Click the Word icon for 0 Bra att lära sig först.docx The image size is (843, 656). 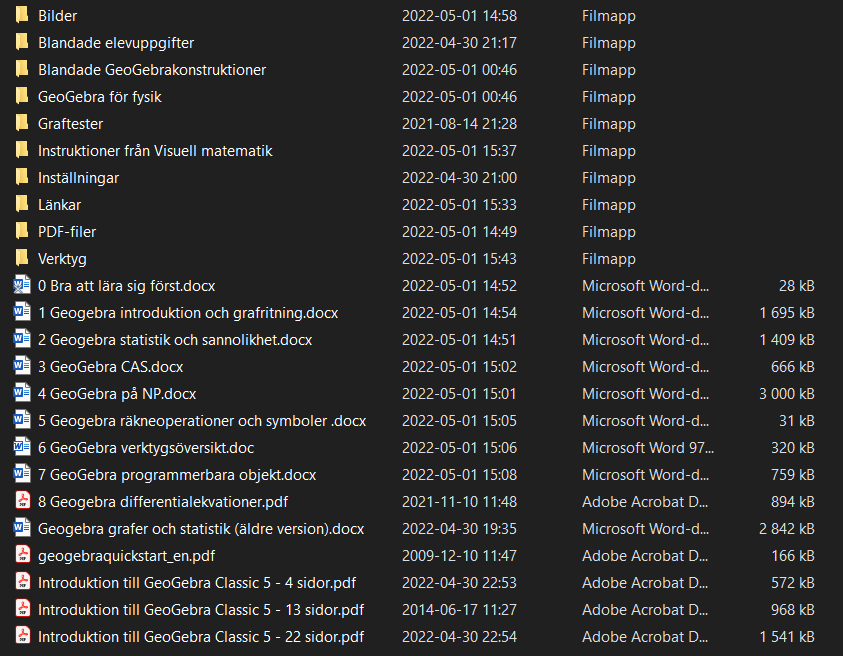tap(22, 286)
